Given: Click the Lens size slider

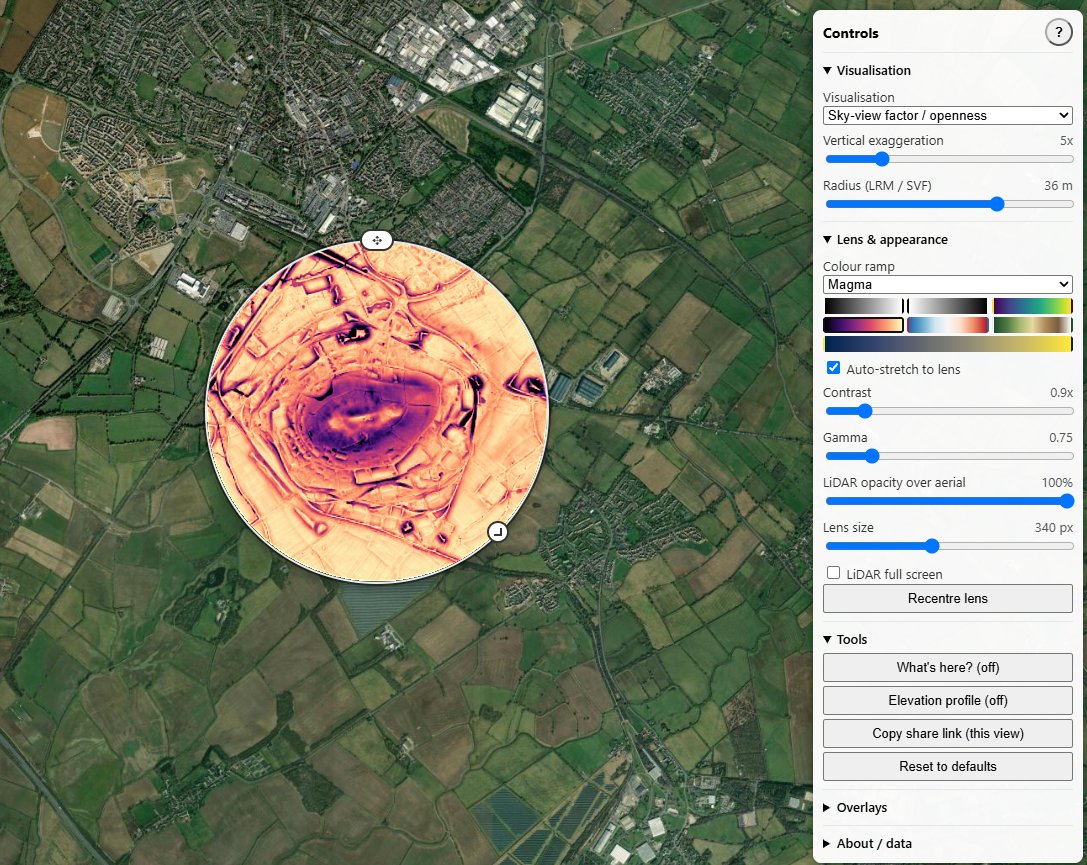Looking at the screenshot, I should 949,546.
